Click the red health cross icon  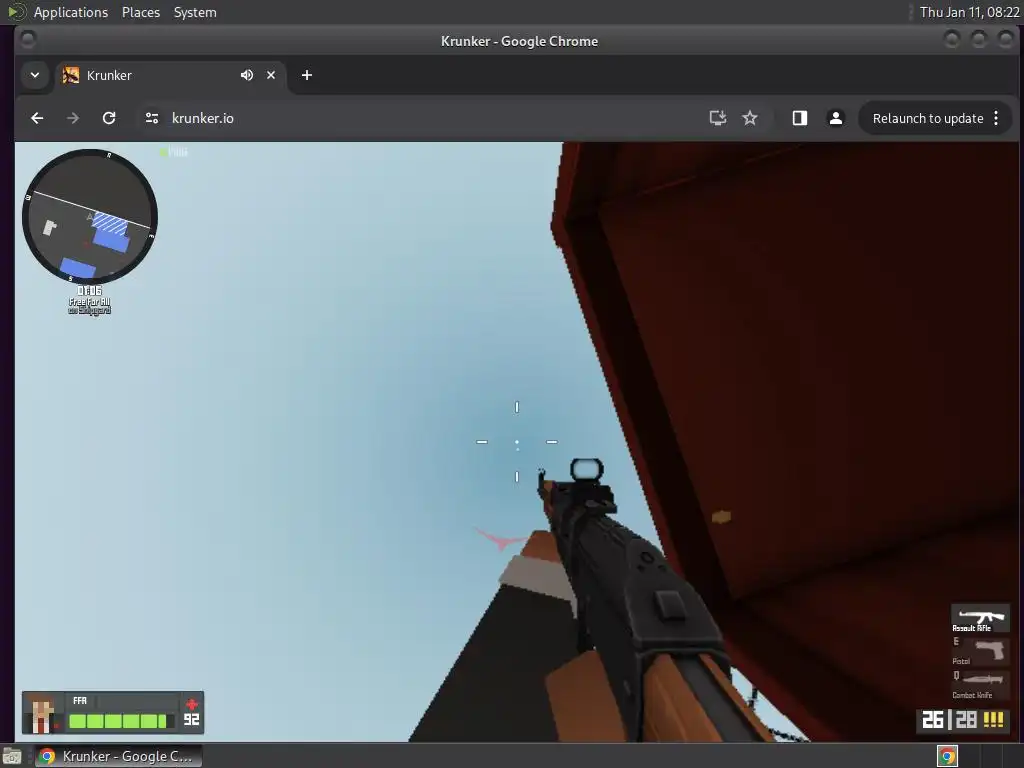tap(191, 704)
